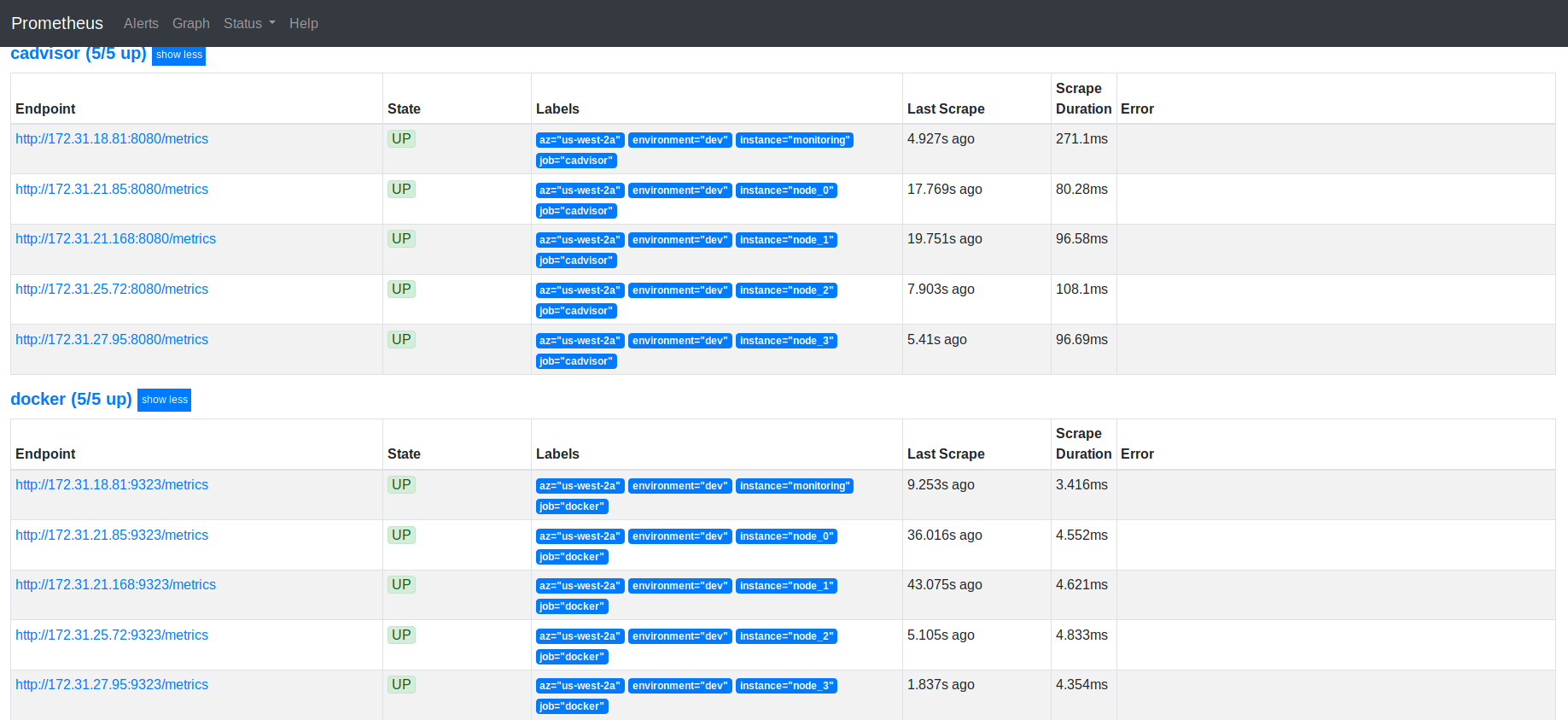Expand the Status dropdown menu
The height and width of the screenshot is (720, 1568).
[x=249, y=23]
